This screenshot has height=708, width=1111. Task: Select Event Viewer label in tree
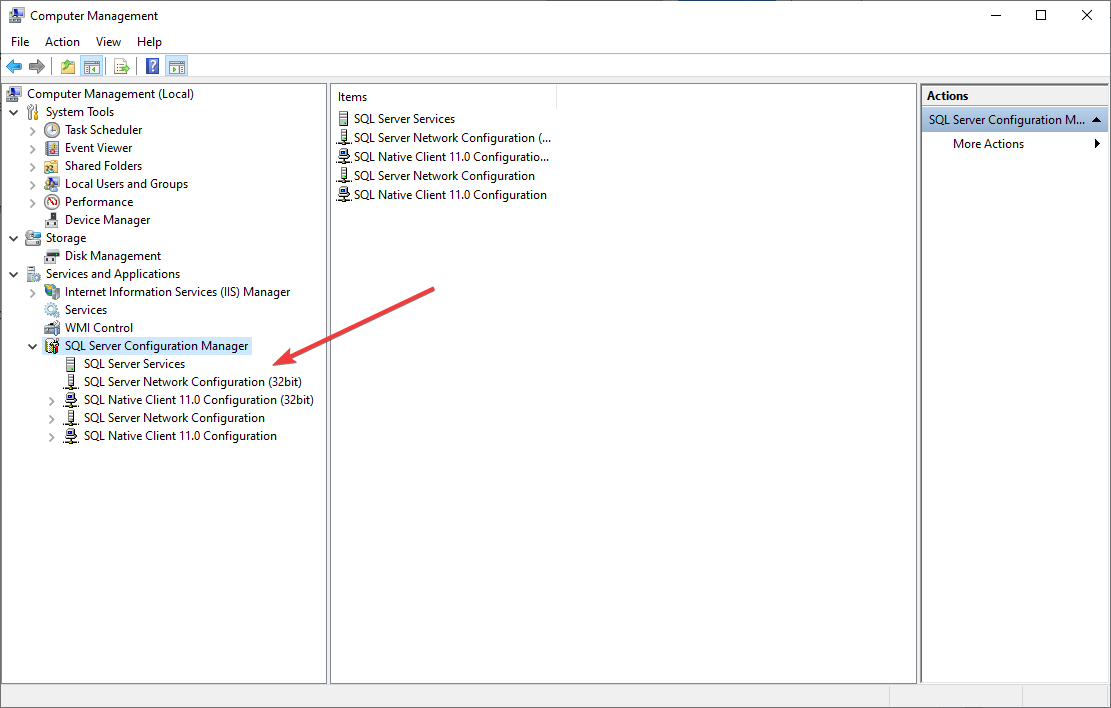click(98, 148)
